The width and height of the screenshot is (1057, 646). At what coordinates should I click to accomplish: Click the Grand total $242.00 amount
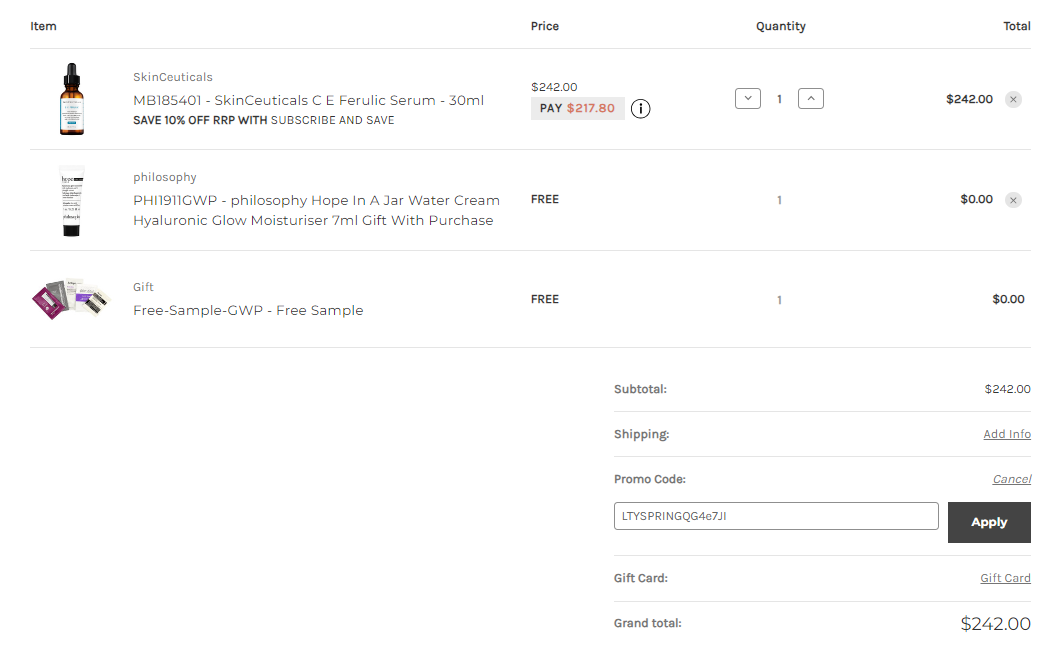coord(995,624)
